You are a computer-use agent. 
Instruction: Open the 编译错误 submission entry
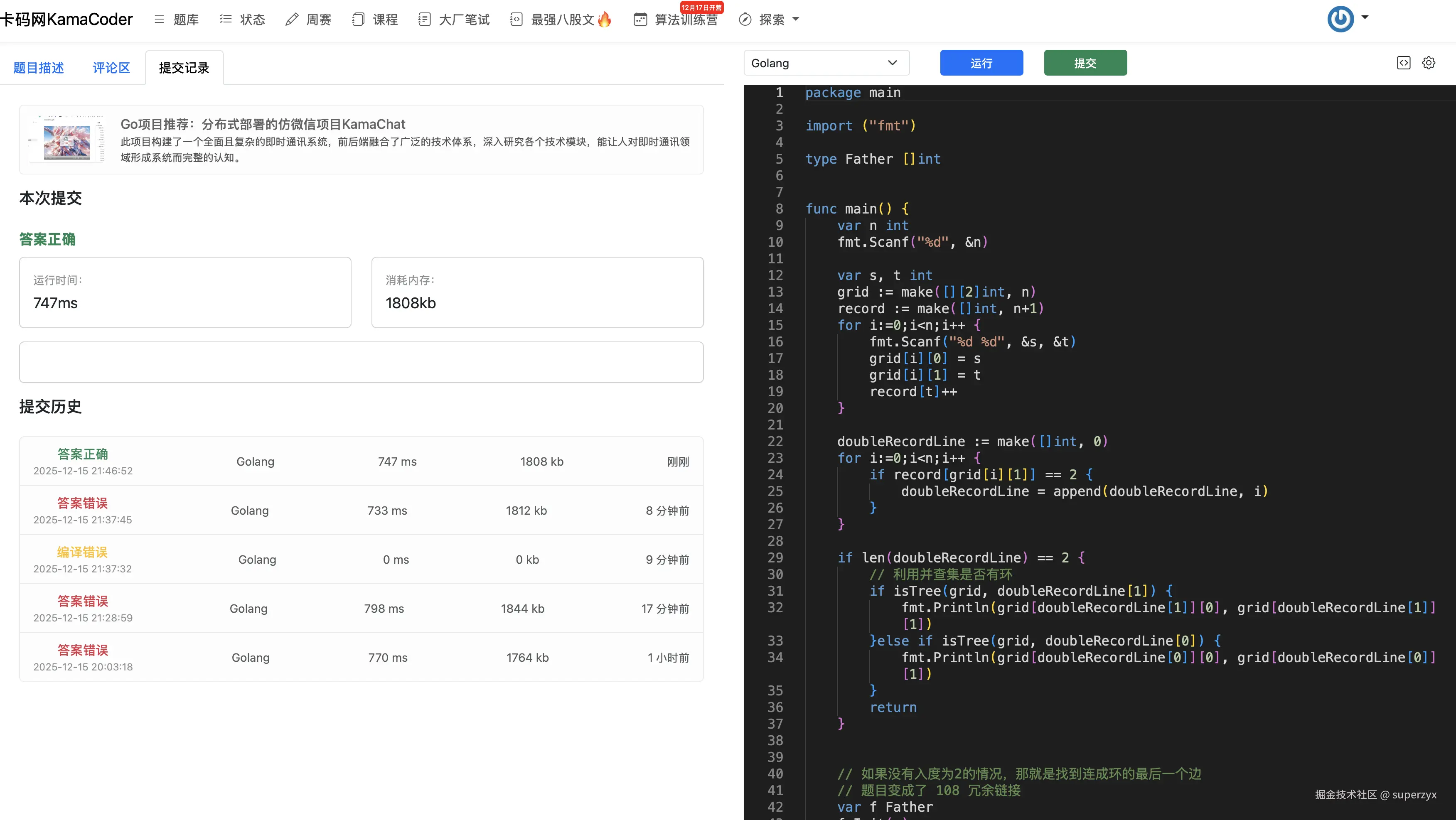[83, 552]
